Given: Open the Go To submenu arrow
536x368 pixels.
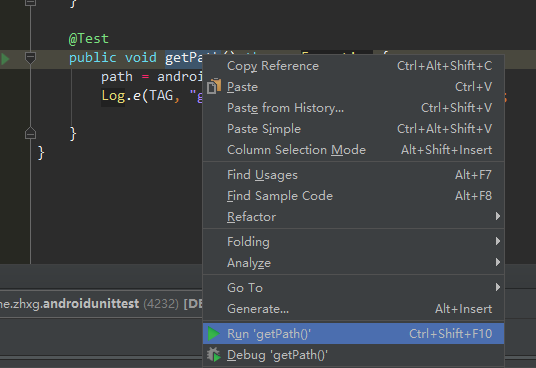Looking at the screenshot, I should coord(498,287).
